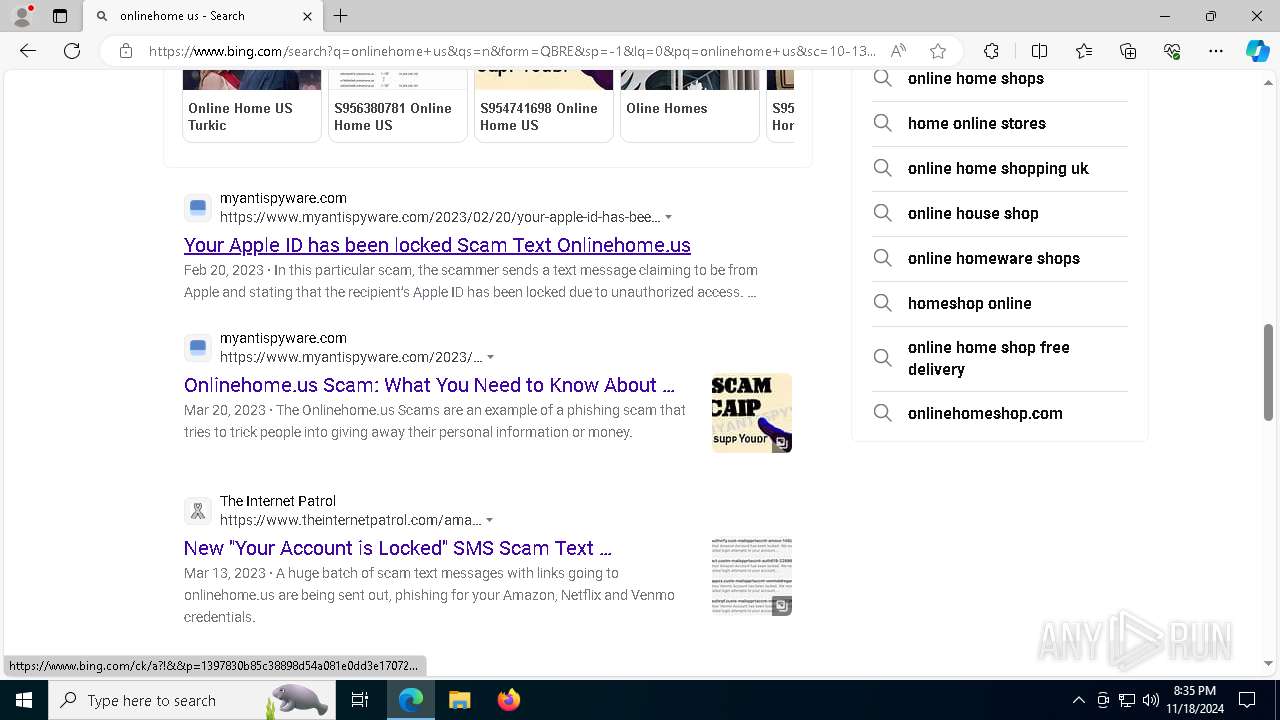
Task: Open Your Apple ID has been locked result
Action: point(437,245)
